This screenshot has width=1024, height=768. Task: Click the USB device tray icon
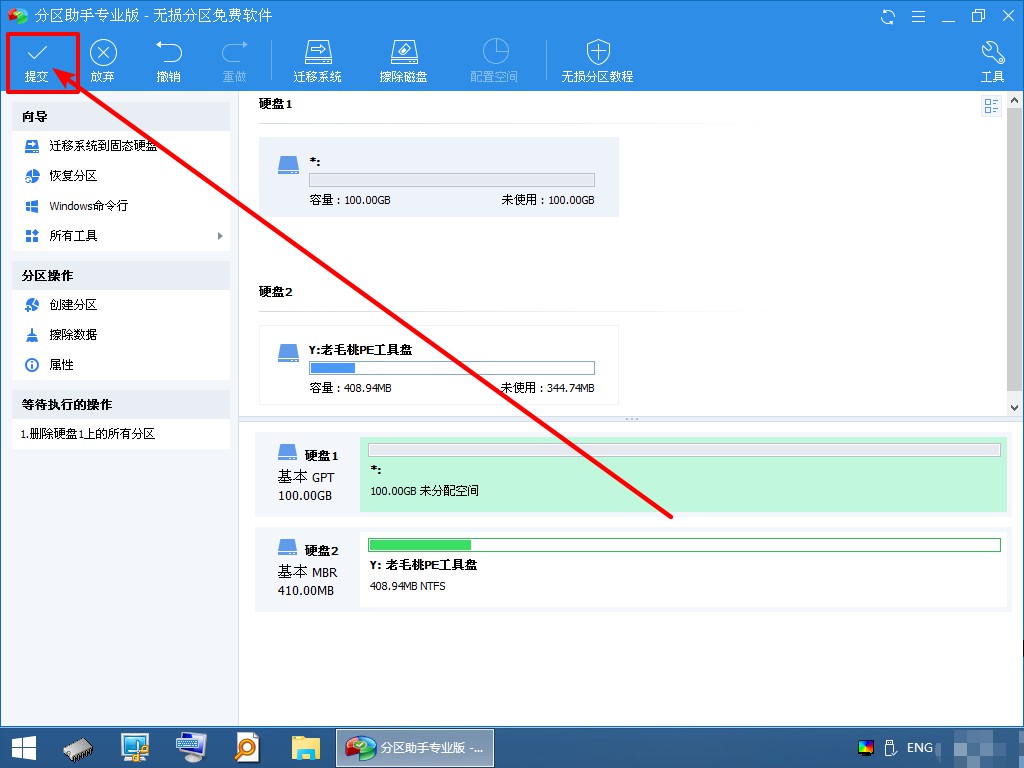(x=889, y=748)
